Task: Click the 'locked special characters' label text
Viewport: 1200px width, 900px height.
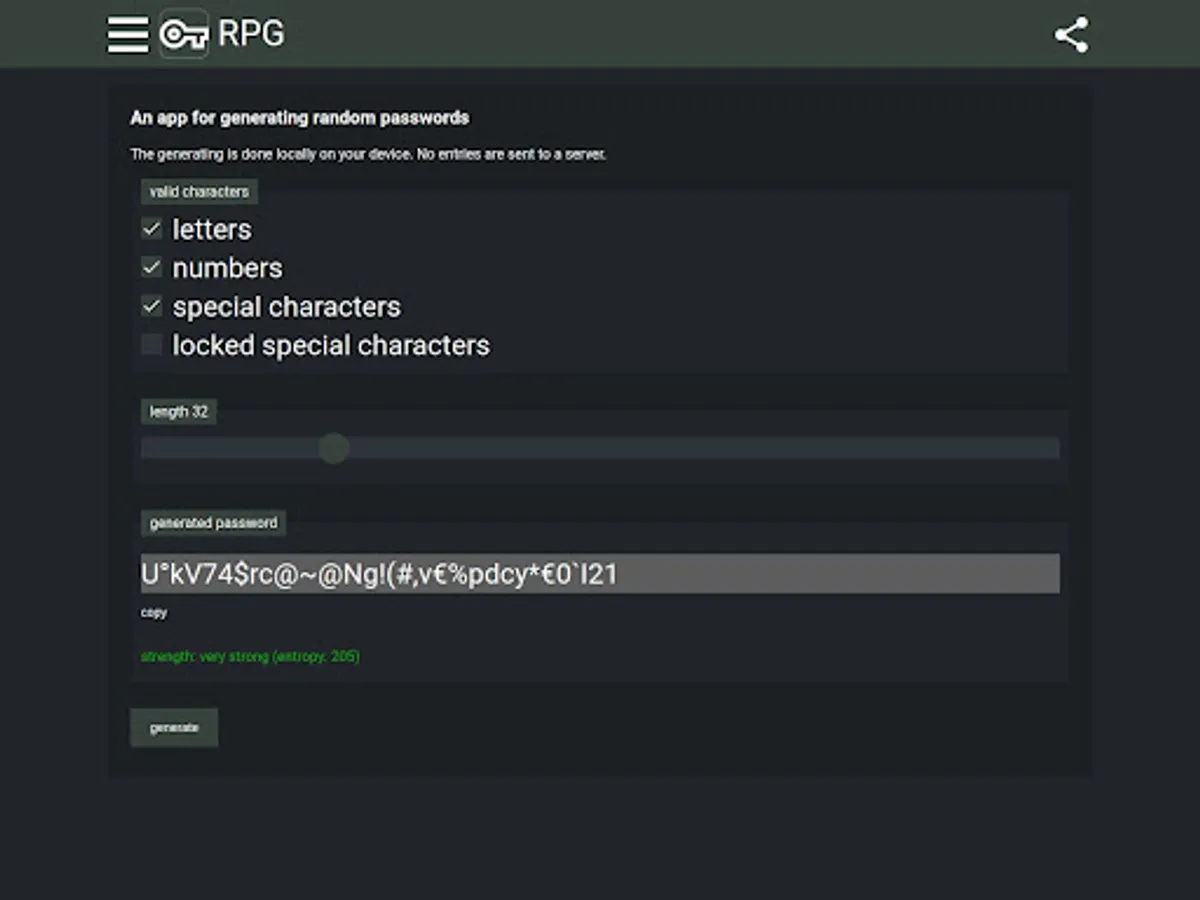Action: pyautogui.click(x=331, y=345)
